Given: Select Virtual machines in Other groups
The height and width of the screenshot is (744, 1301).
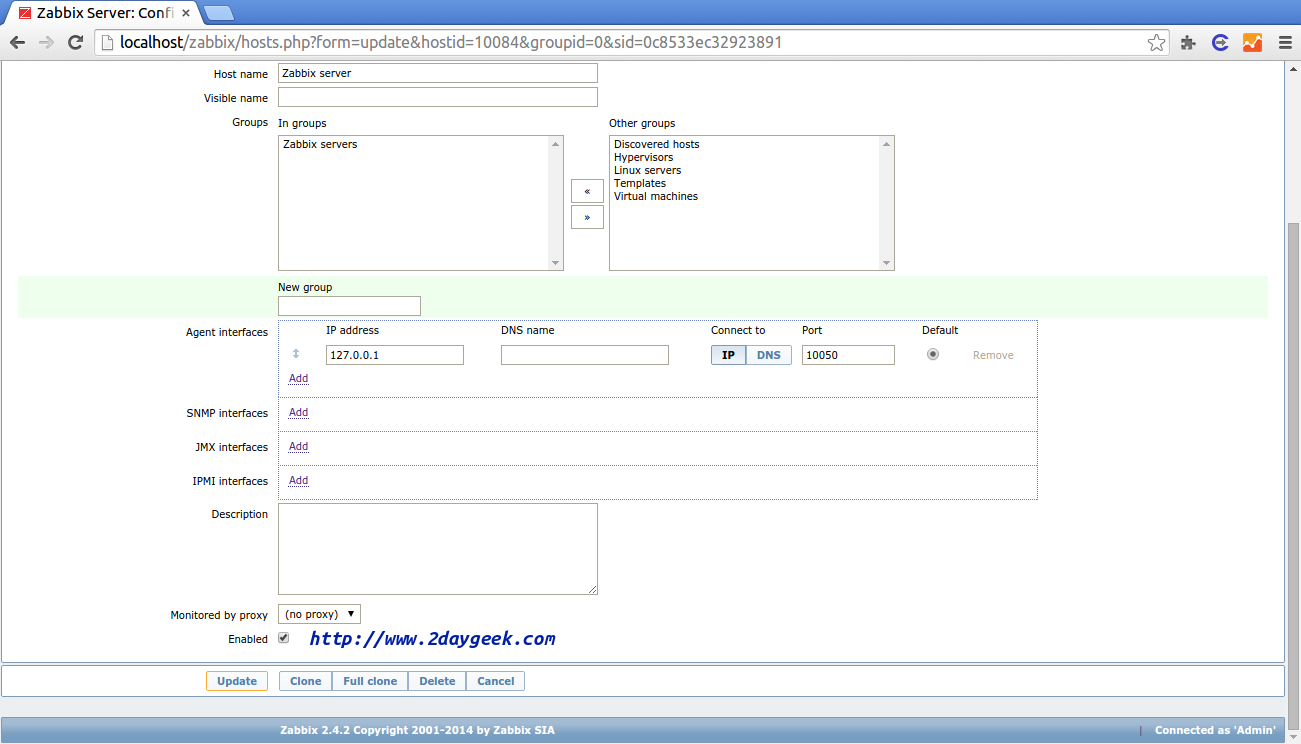Looking at the screenshot, I should click(656, 196).
